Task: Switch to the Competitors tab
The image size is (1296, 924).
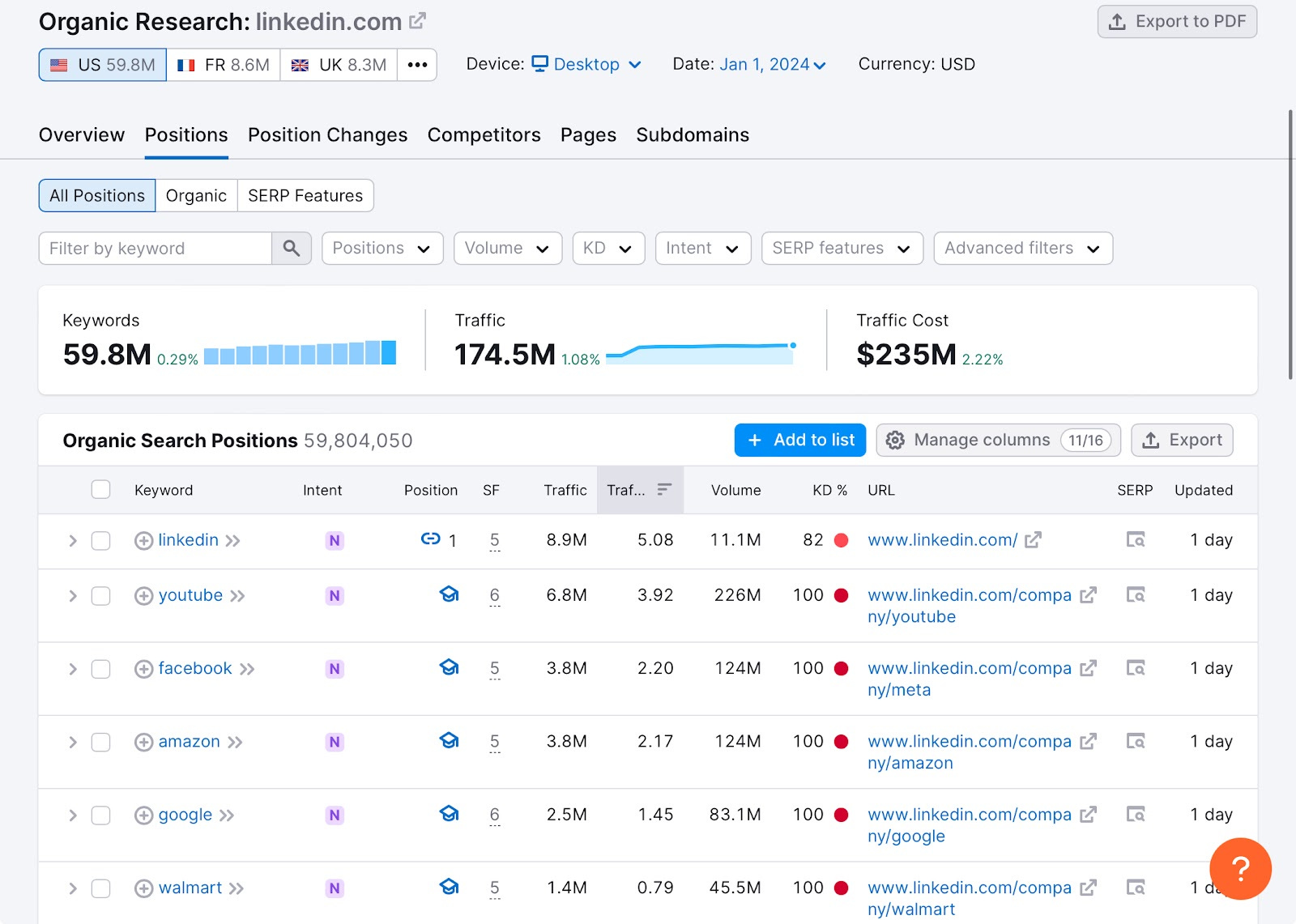Action: point(484,135)
